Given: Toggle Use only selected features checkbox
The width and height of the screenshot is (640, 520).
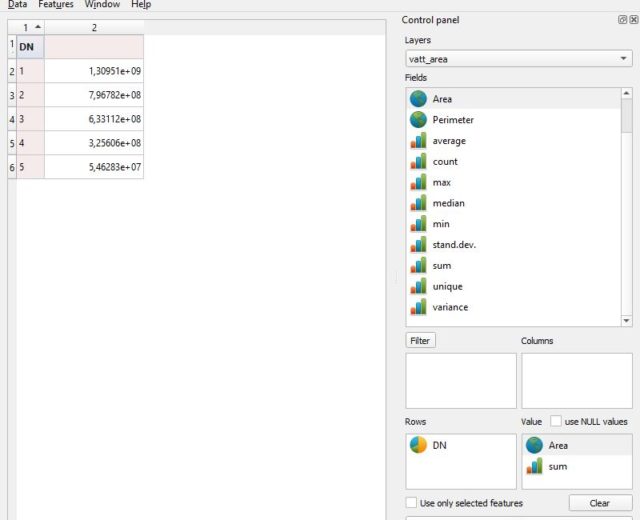Looking at the screenshot, I should click(x=411, y=503).
